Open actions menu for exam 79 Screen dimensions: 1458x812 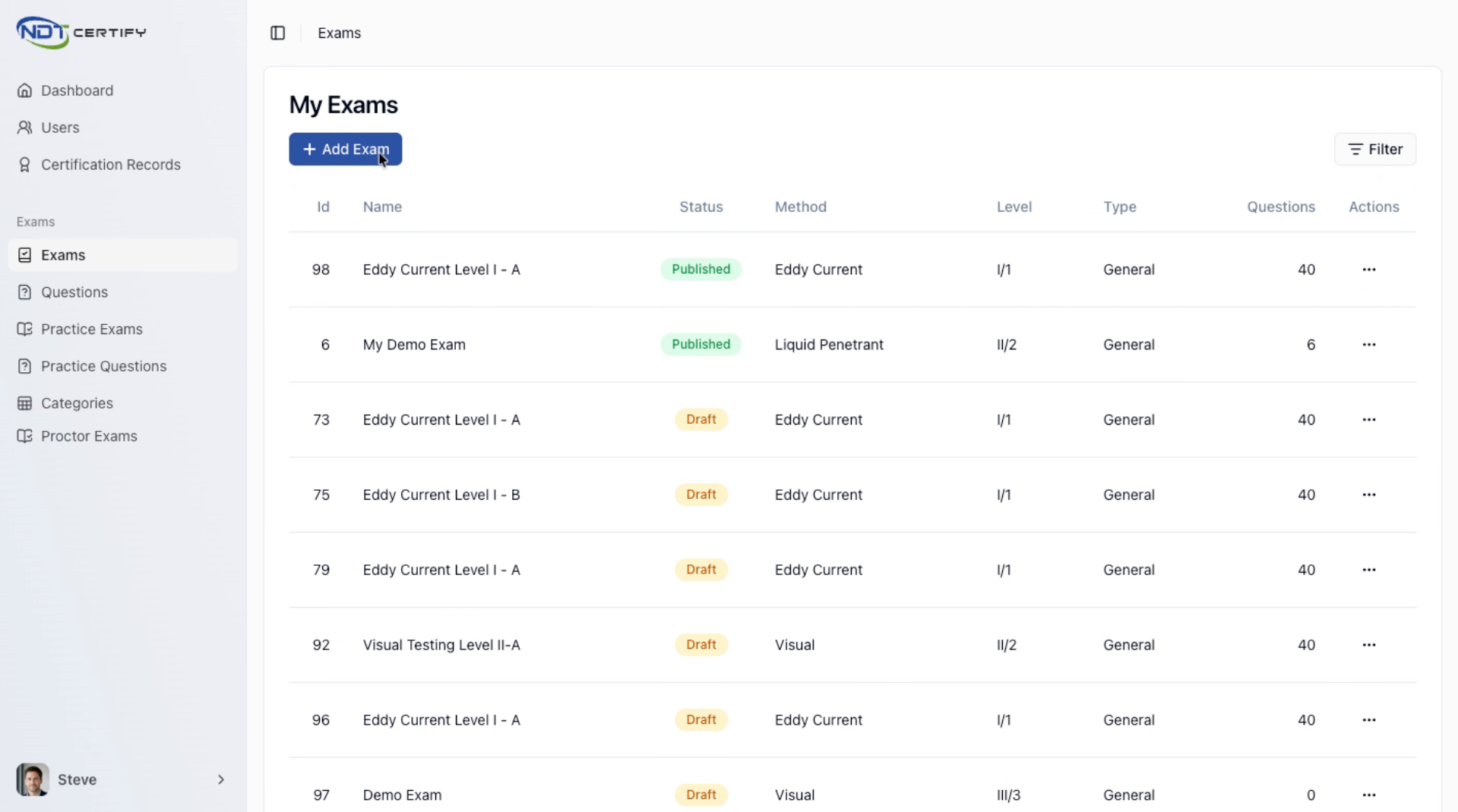click(1368, 570)
